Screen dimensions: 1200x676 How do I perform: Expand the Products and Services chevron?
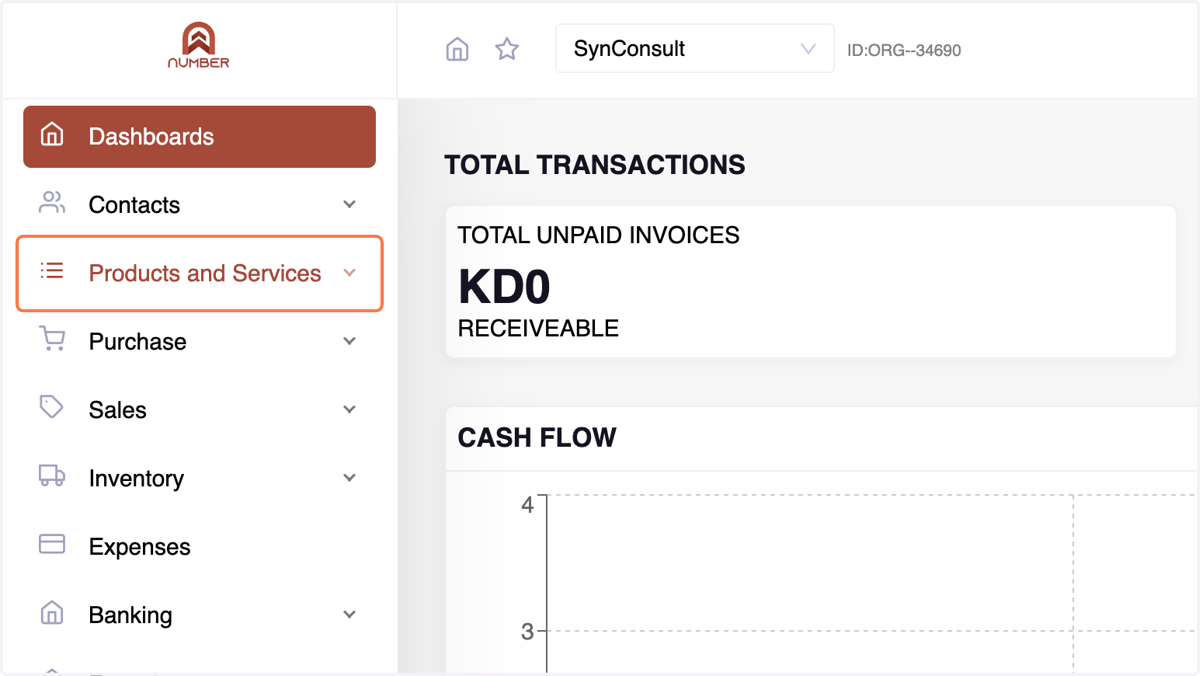pyautogui.click(x=349, y=273)
